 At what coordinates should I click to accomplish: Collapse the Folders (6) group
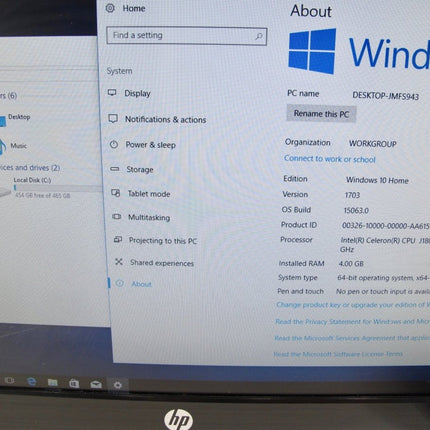[x=8, y=95]
